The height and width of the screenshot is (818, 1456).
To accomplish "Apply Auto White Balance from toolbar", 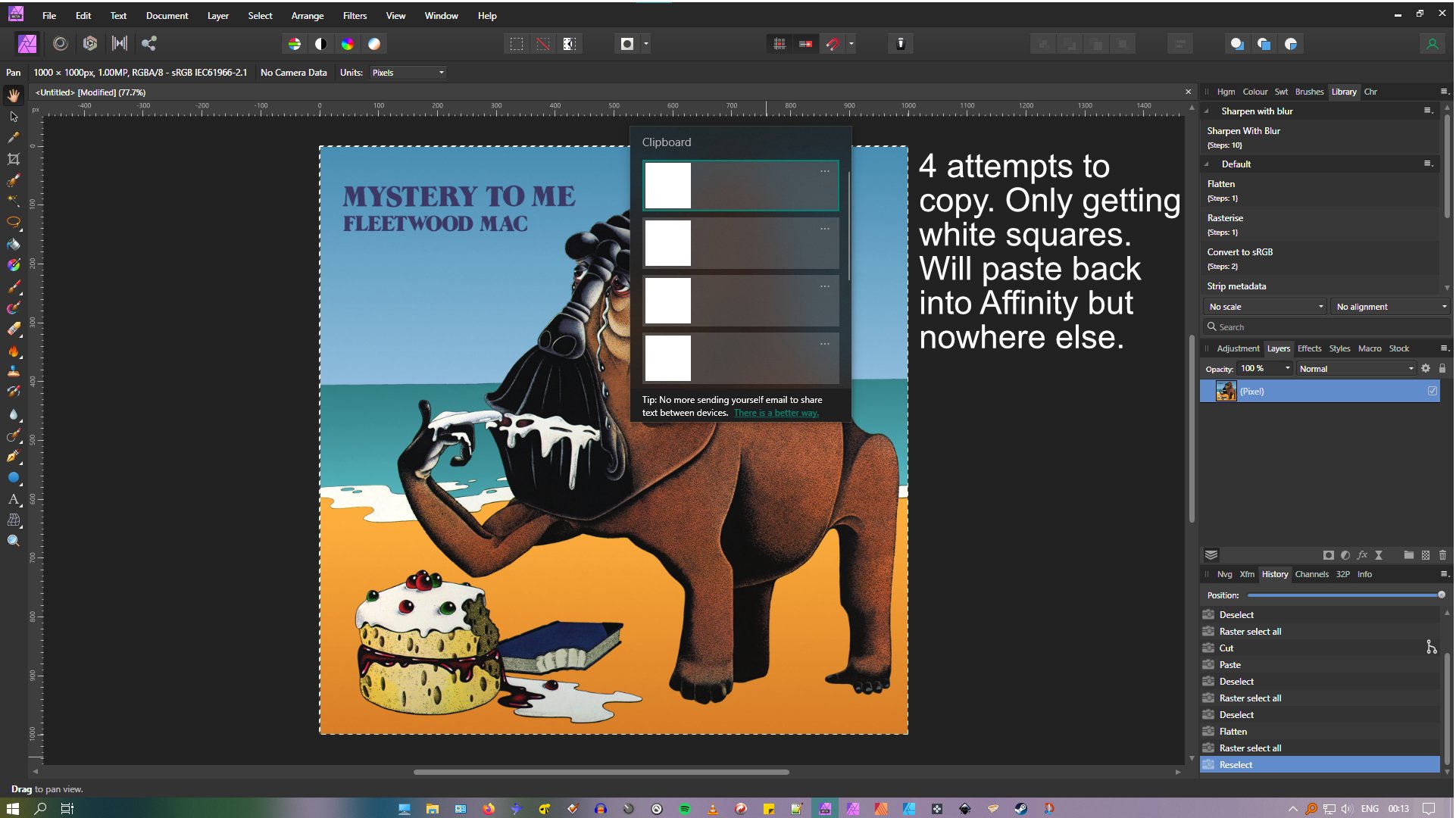I will coord(374,44).
